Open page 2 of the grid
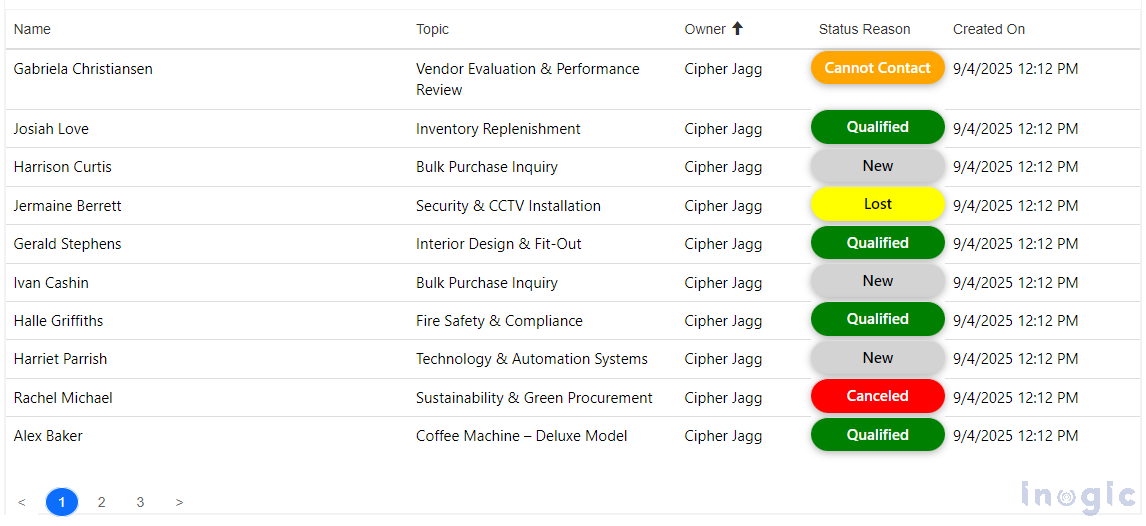Image resolution: width=1146 pixels, height=526 pixels. 101,502
